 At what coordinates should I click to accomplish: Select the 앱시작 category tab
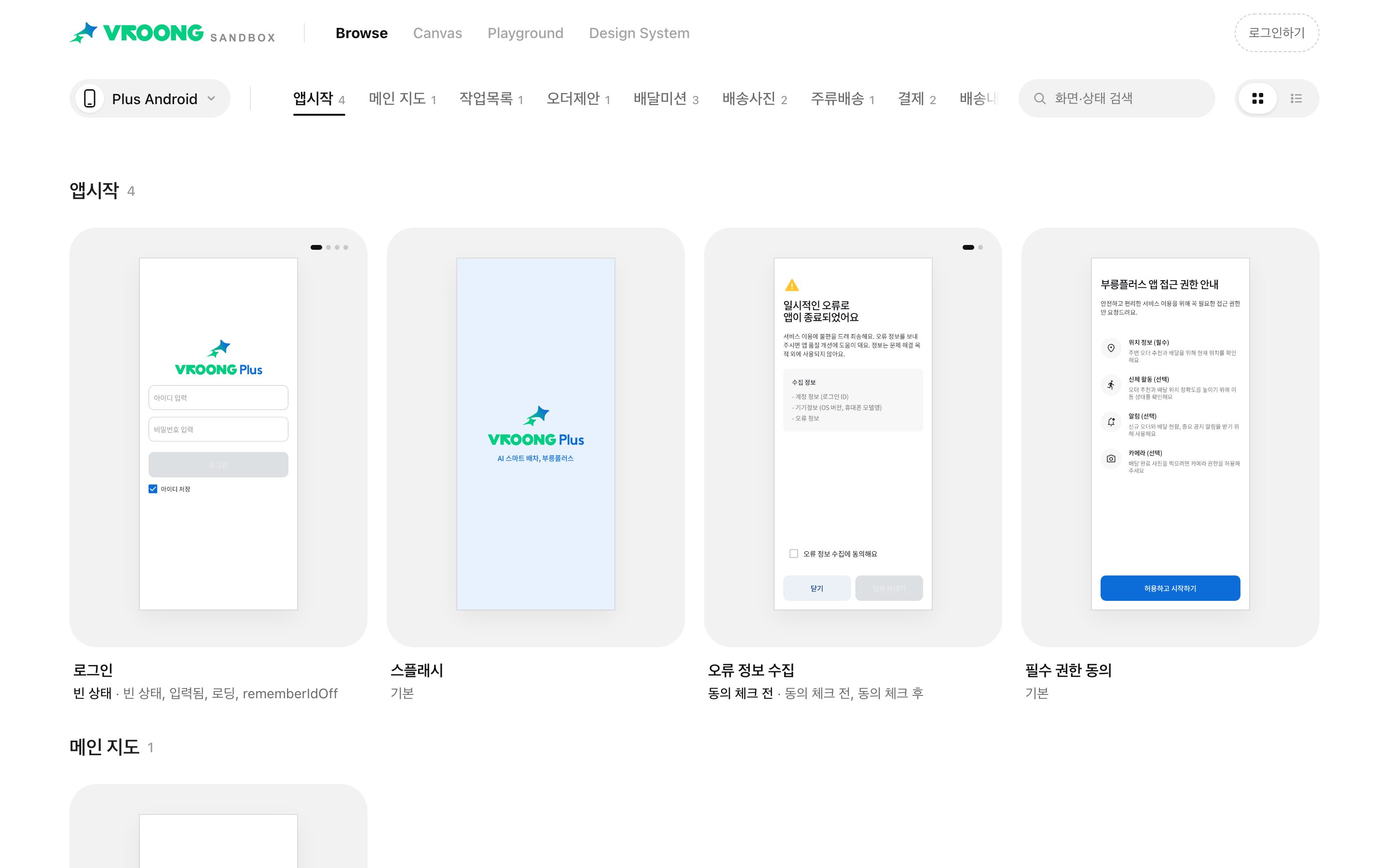318,99
